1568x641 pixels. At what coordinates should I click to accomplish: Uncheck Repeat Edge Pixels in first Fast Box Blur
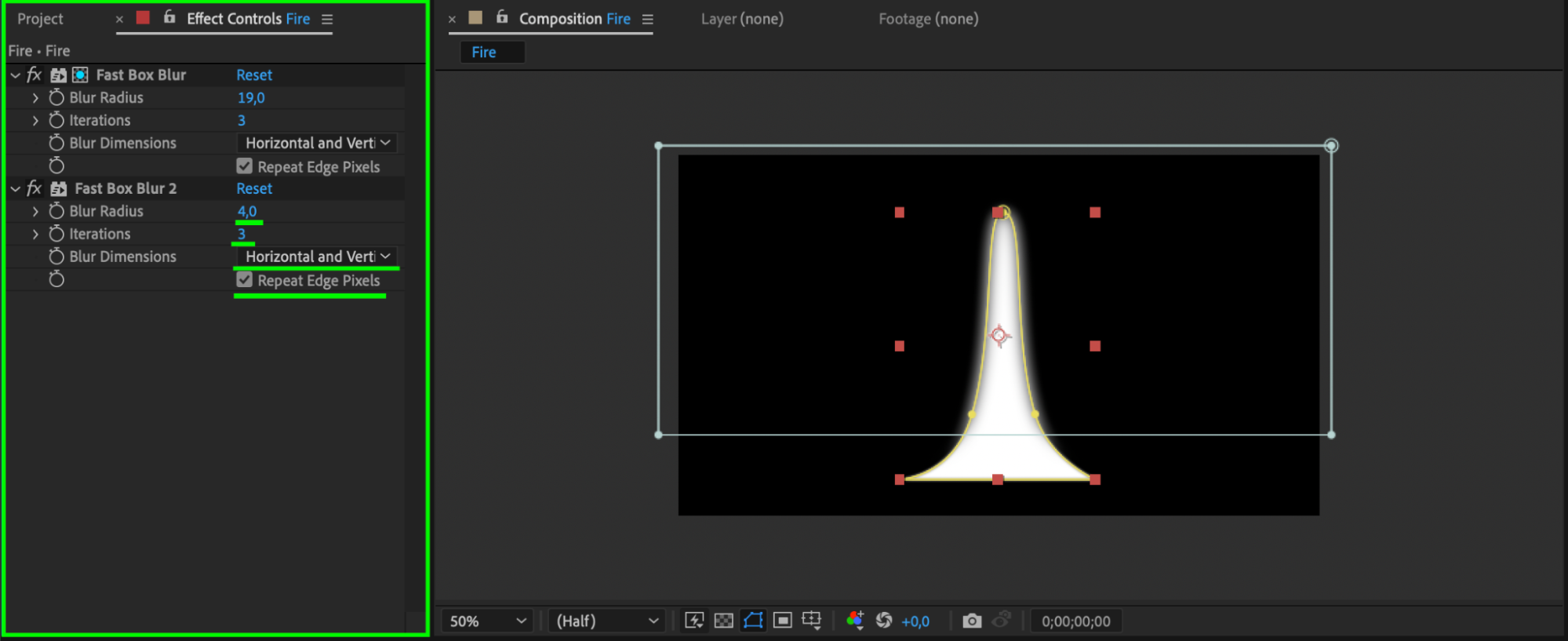[x=245, y=166]
